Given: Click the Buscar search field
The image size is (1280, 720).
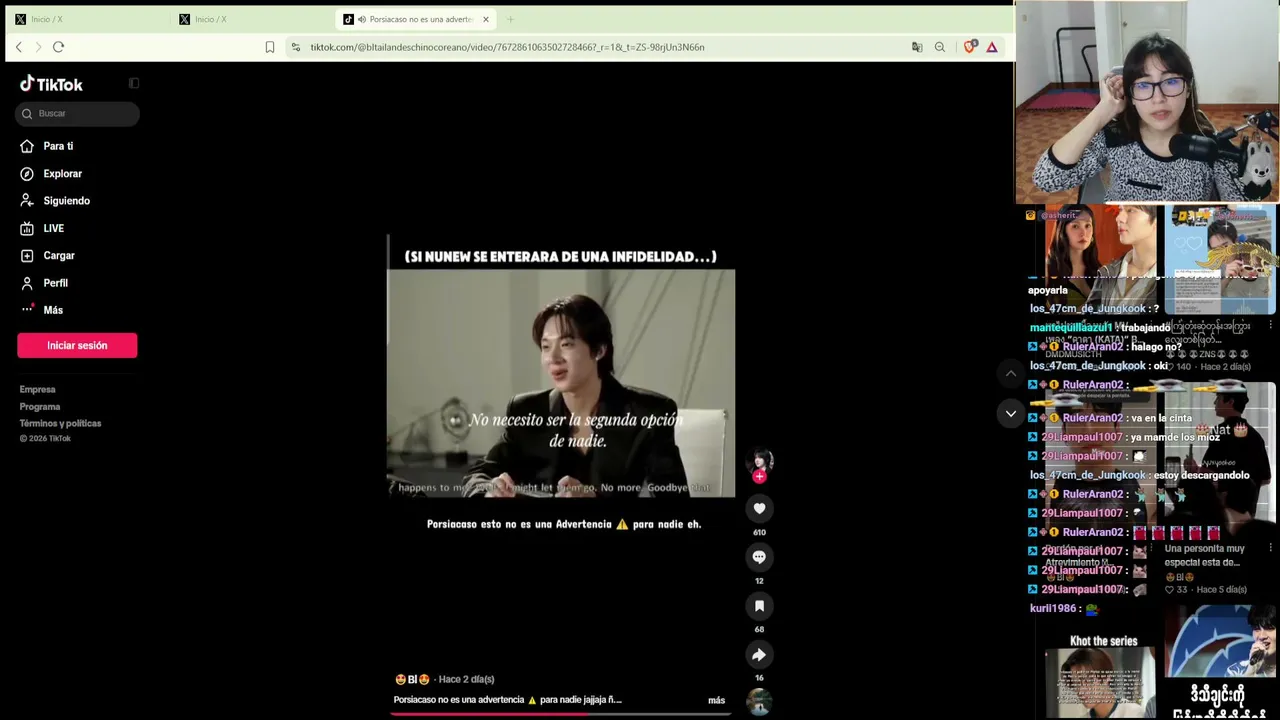Looking at the screenshot, I should pos(77,114).
